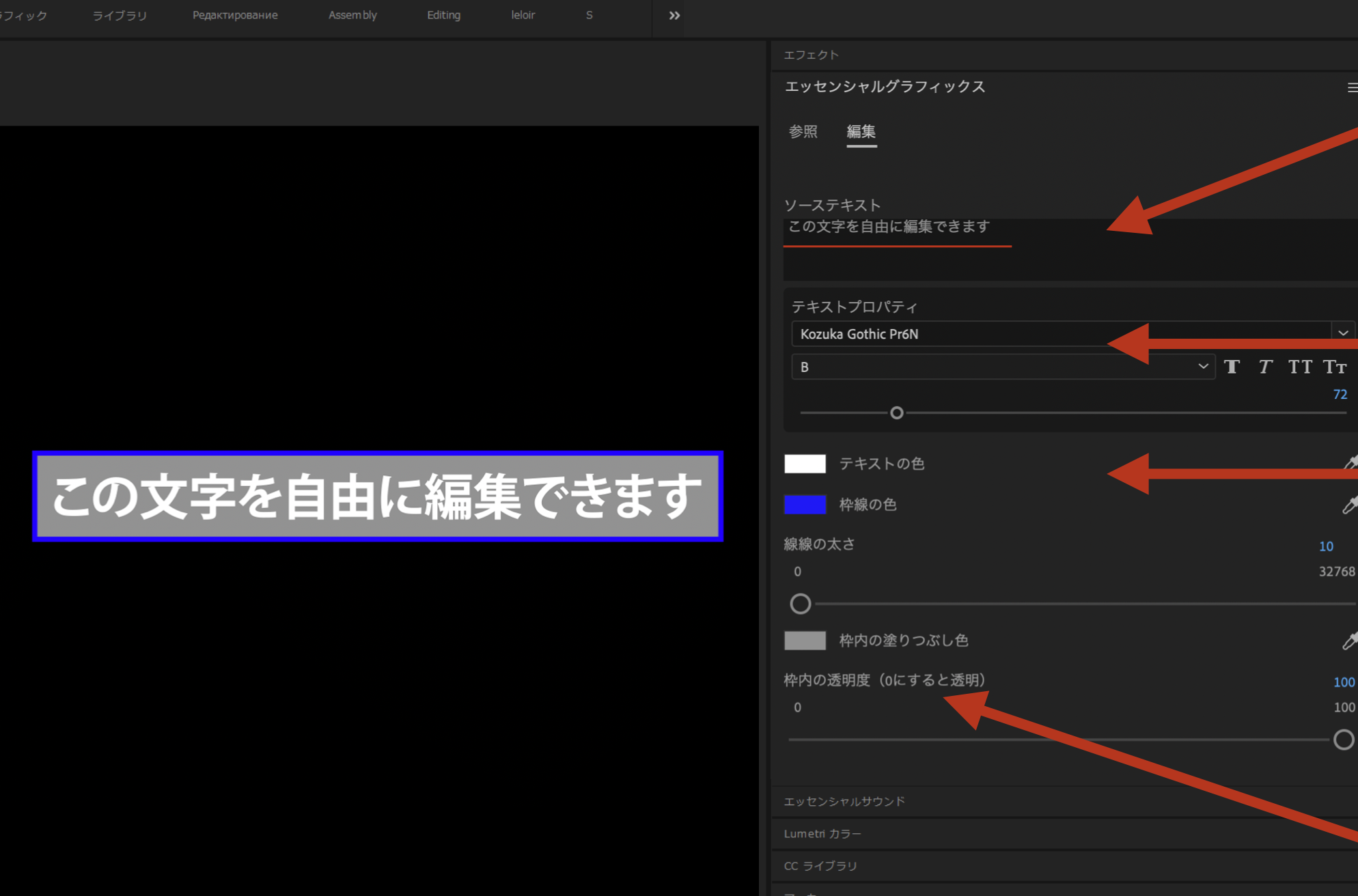The height and width of the screenshot is (896, 1358).
Task: Click the テキストプロパティ label
Action: [x=854, y=307]
